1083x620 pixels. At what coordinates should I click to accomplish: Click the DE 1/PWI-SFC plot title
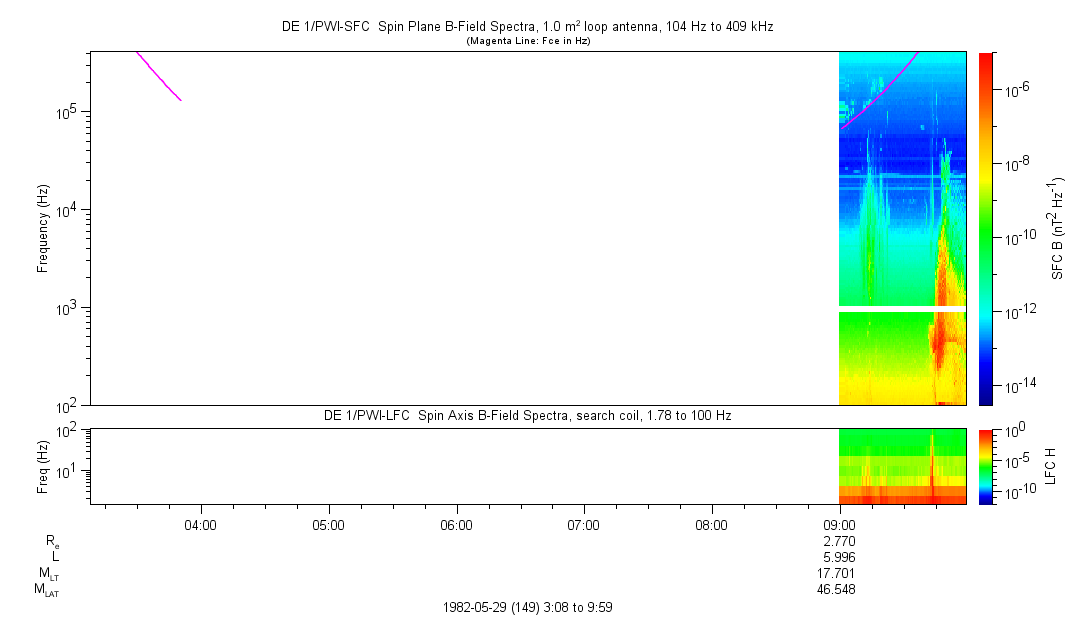click(x=527, y=27)
